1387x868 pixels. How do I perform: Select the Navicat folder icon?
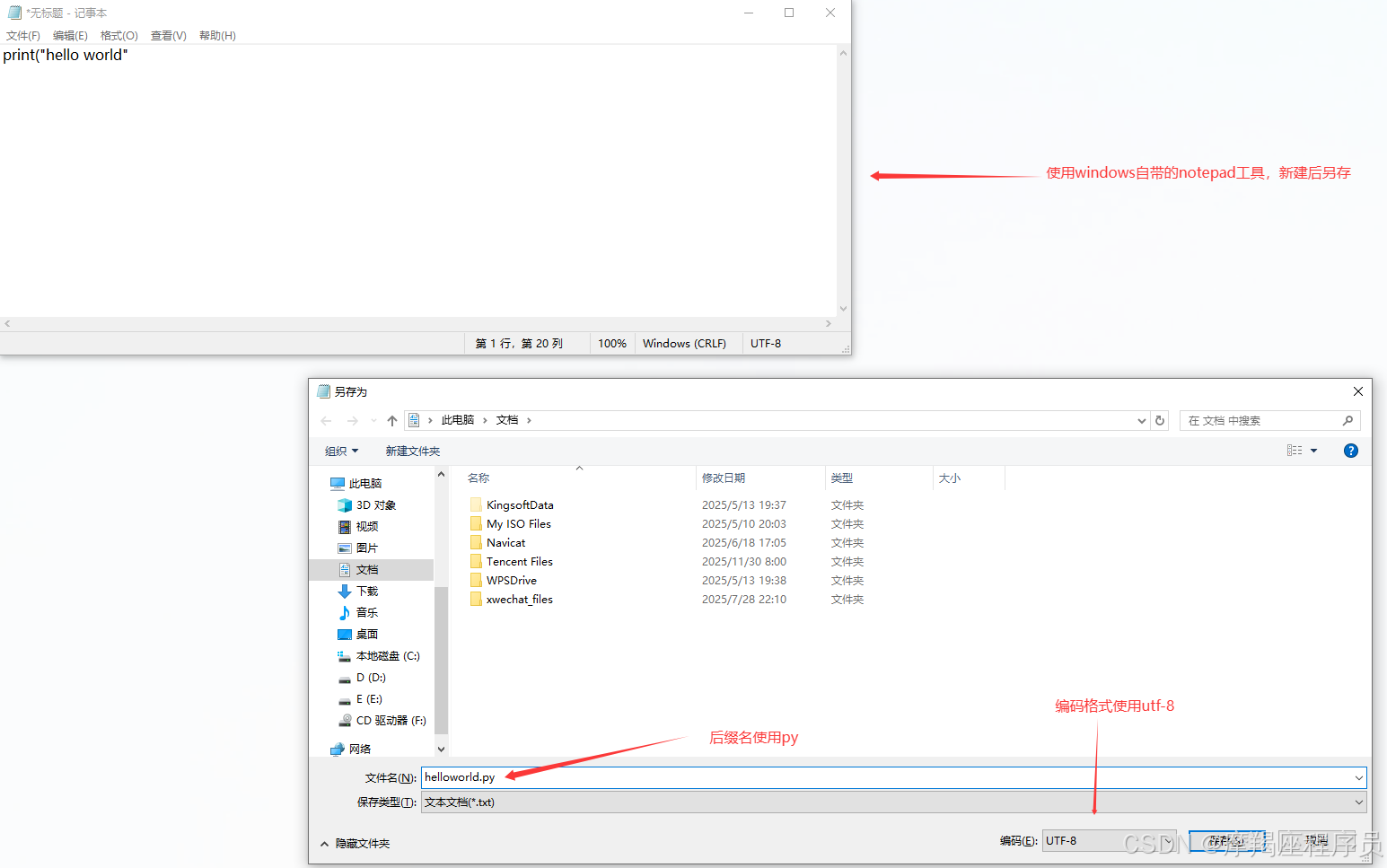(476, 543)
